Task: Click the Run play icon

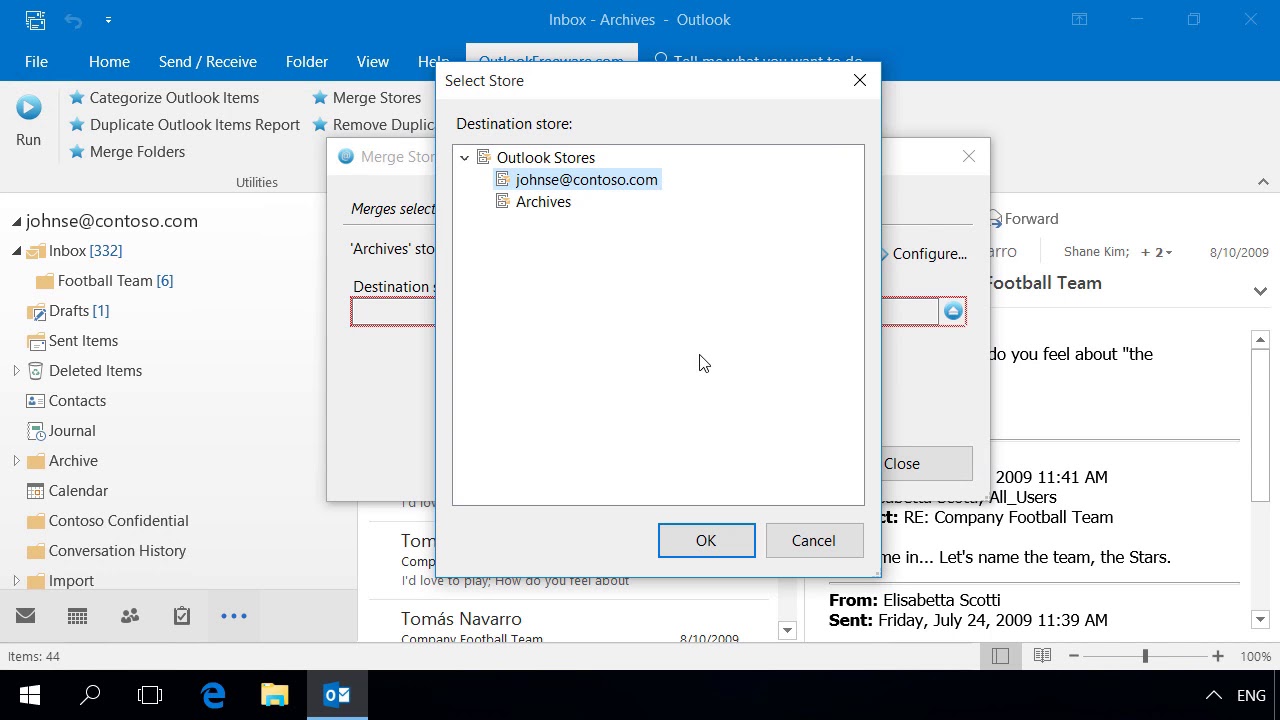Action: click(28, 107)
